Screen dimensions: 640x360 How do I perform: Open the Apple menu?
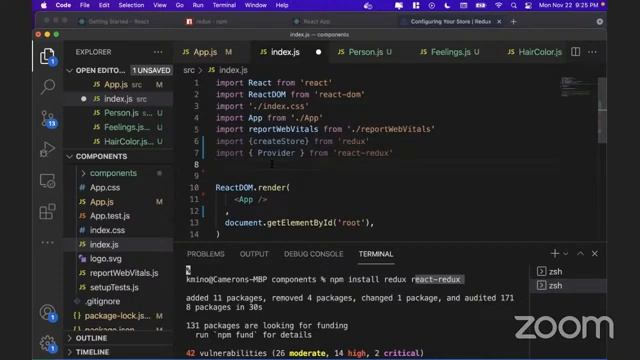pyautogui.click(x=44, y=5)
